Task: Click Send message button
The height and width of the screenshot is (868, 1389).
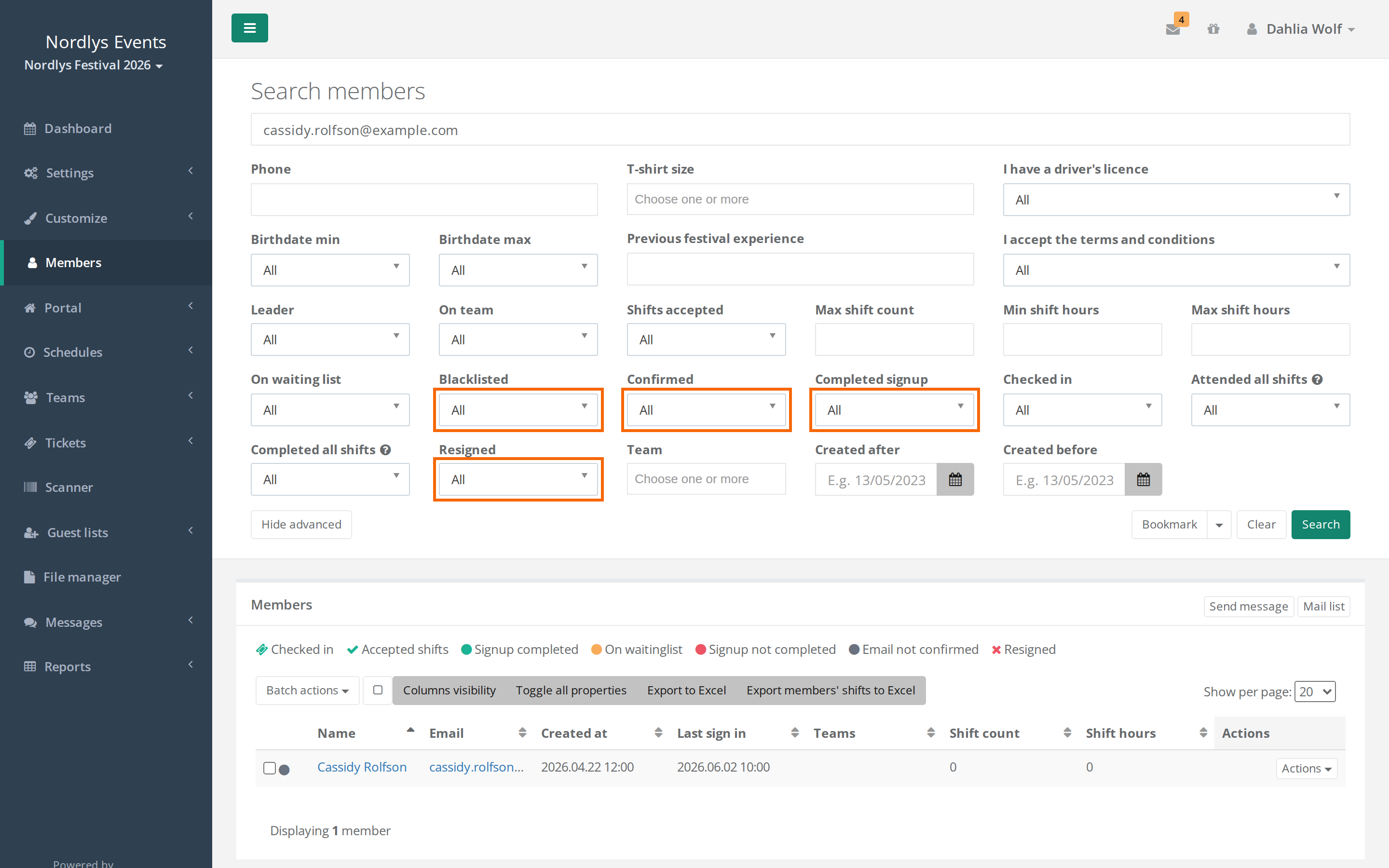Action: tap(1248, 606)
